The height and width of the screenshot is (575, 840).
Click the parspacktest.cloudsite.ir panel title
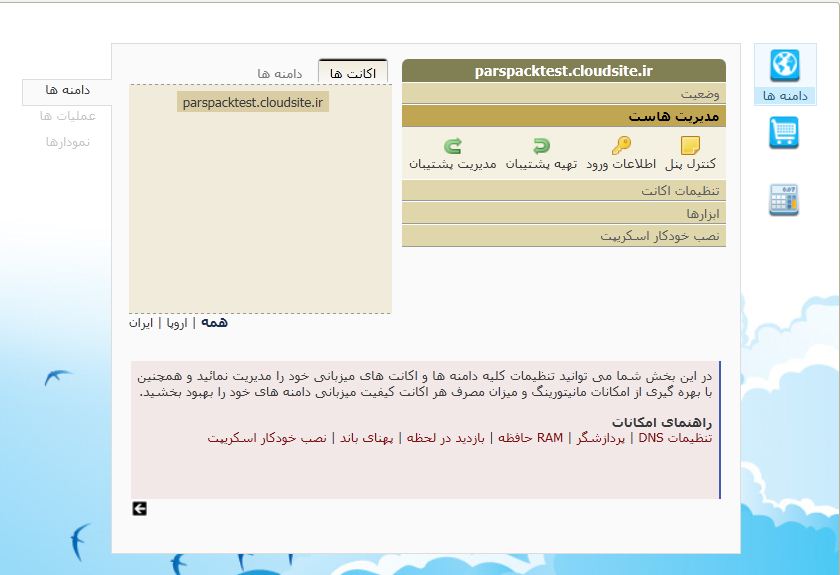(x=564, y=71)
